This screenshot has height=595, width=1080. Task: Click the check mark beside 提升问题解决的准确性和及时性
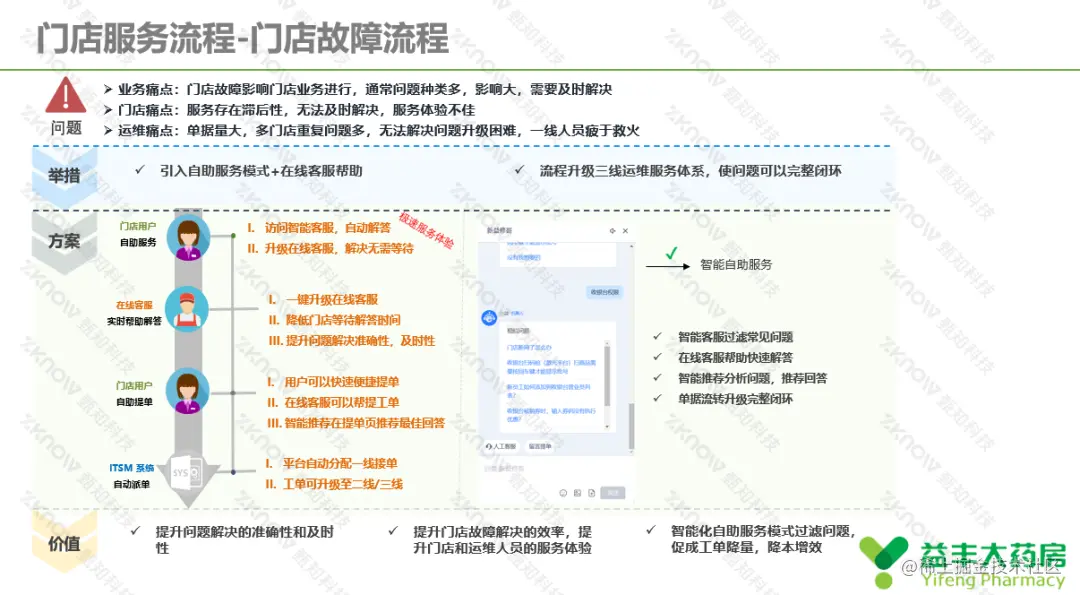coord(136,530)
